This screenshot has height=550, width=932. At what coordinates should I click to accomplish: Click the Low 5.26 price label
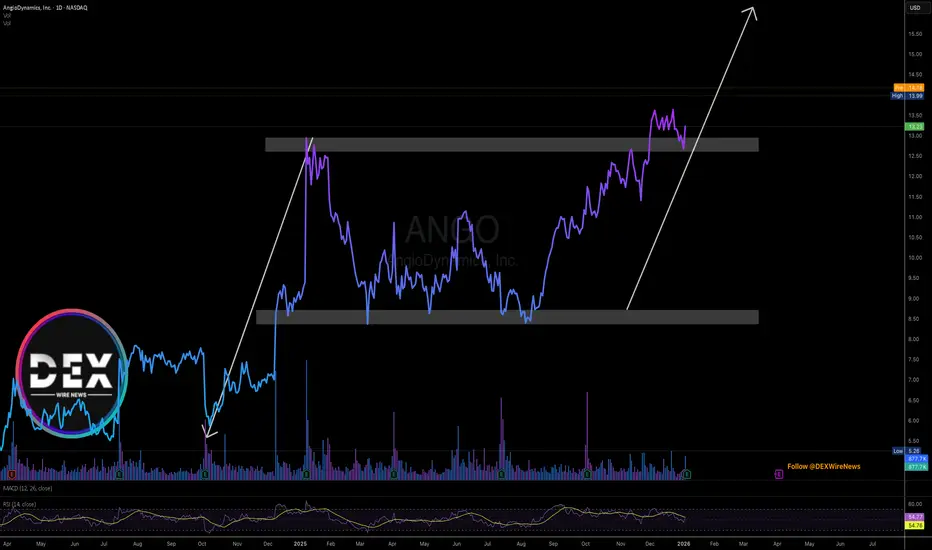point(907,451)
